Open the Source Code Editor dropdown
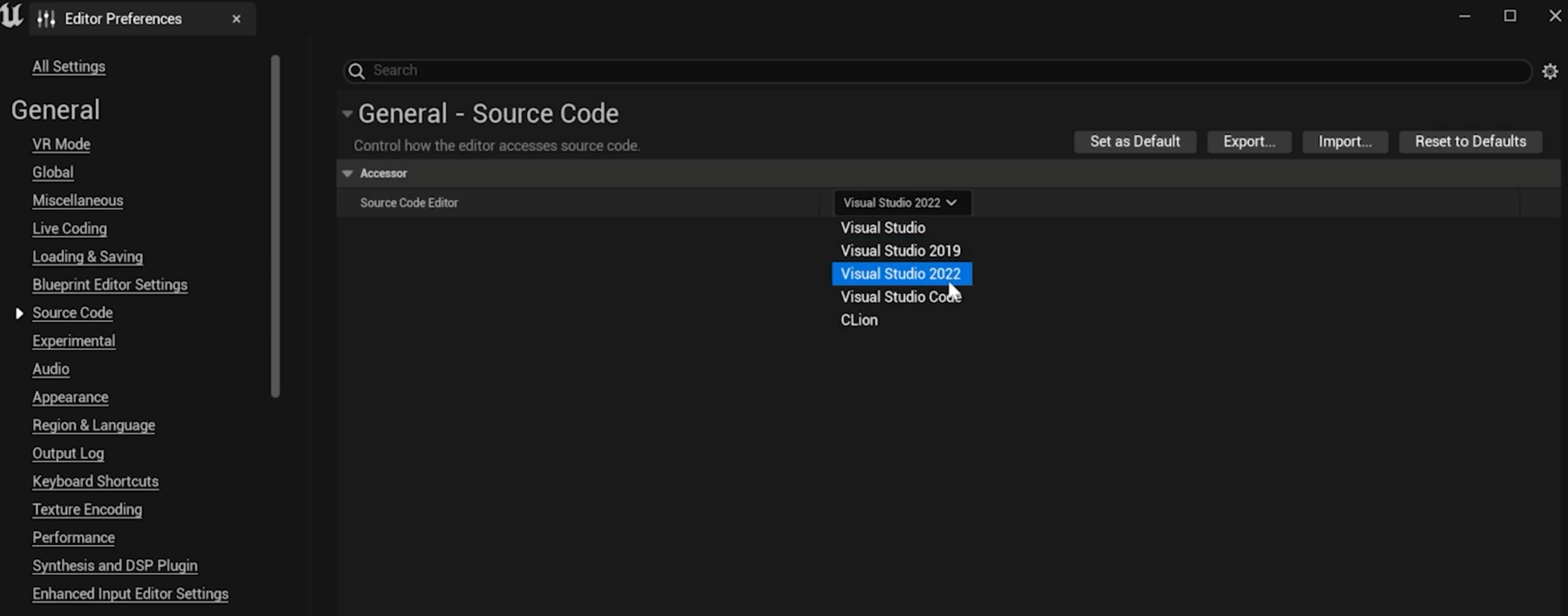 902,203
